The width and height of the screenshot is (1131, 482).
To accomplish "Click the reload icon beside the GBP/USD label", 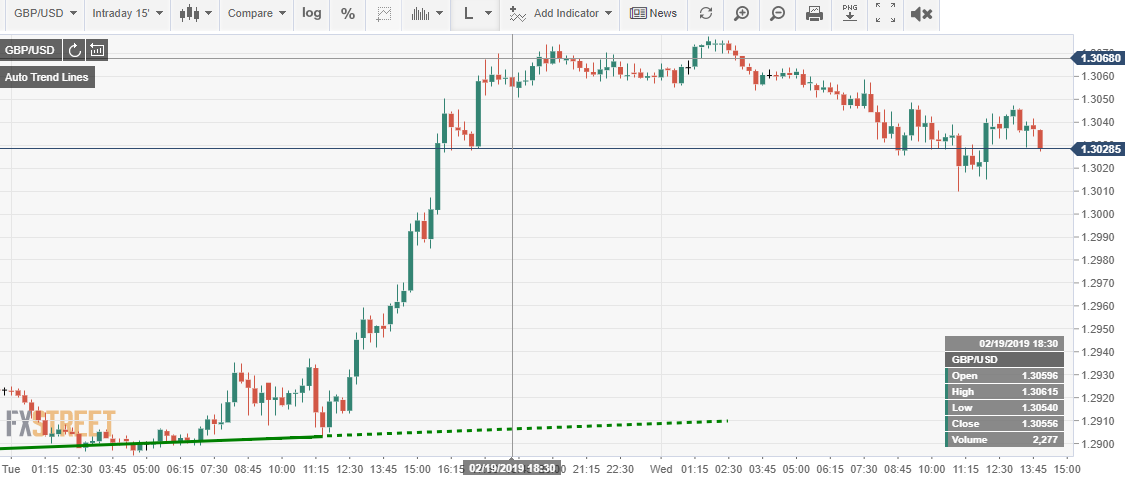I will tap(74, 51).
